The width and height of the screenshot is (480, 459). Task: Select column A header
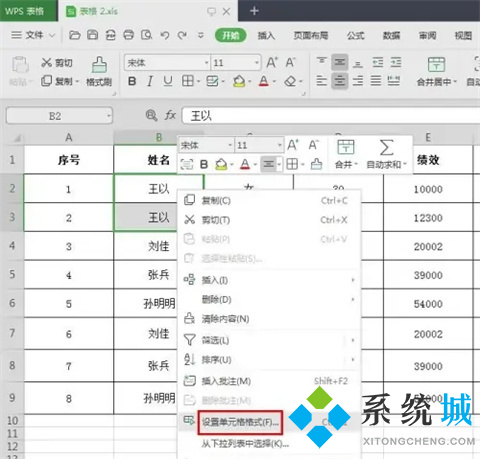coord(69,137)
